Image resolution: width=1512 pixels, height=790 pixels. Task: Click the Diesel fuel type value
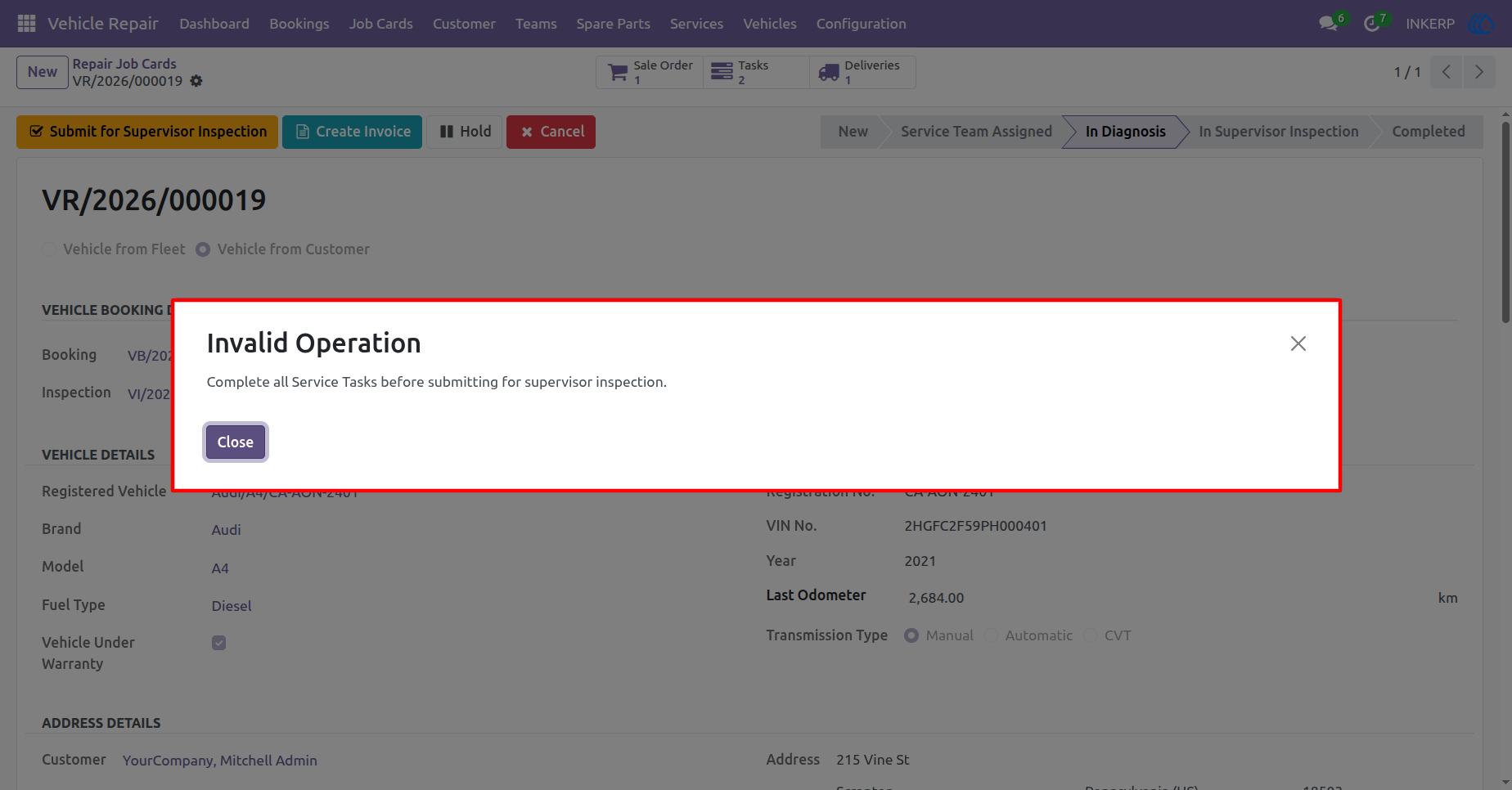[x=232, y=606]
